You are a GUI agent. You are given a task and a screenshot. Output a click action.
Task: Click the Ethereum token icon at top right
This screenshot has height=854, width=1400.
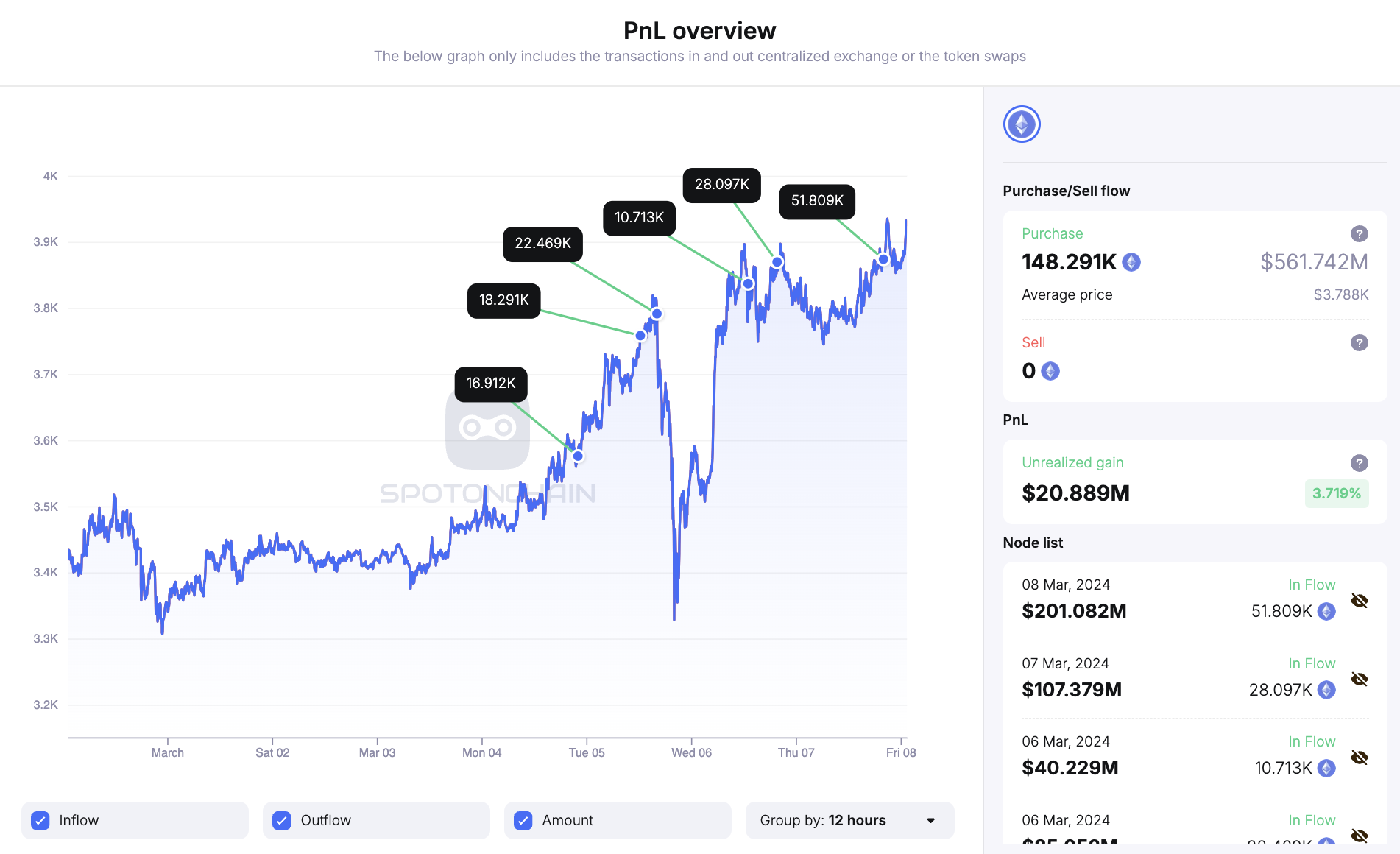pos(1021,124)
